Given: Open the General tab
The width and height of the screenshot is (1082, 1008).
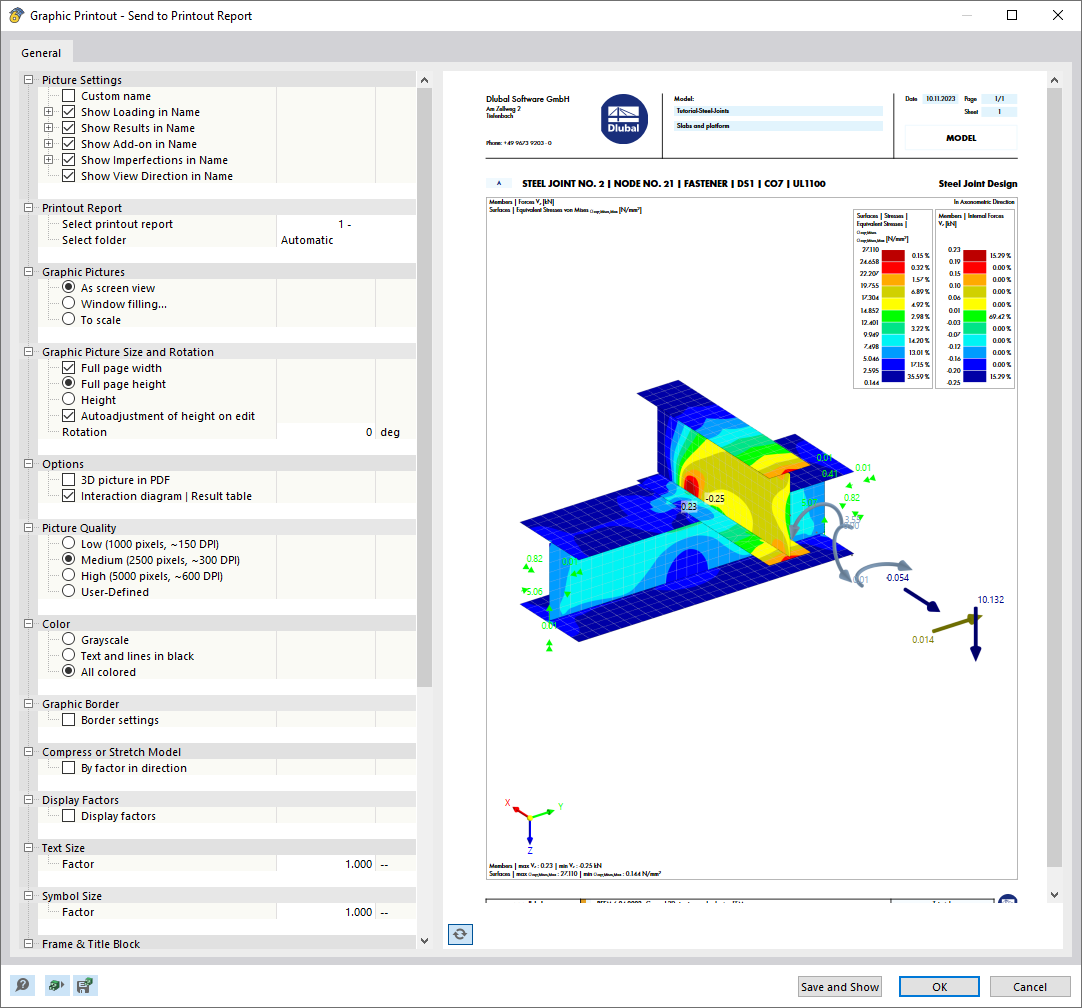Looking at the screenshot, I should pos(41,53).
